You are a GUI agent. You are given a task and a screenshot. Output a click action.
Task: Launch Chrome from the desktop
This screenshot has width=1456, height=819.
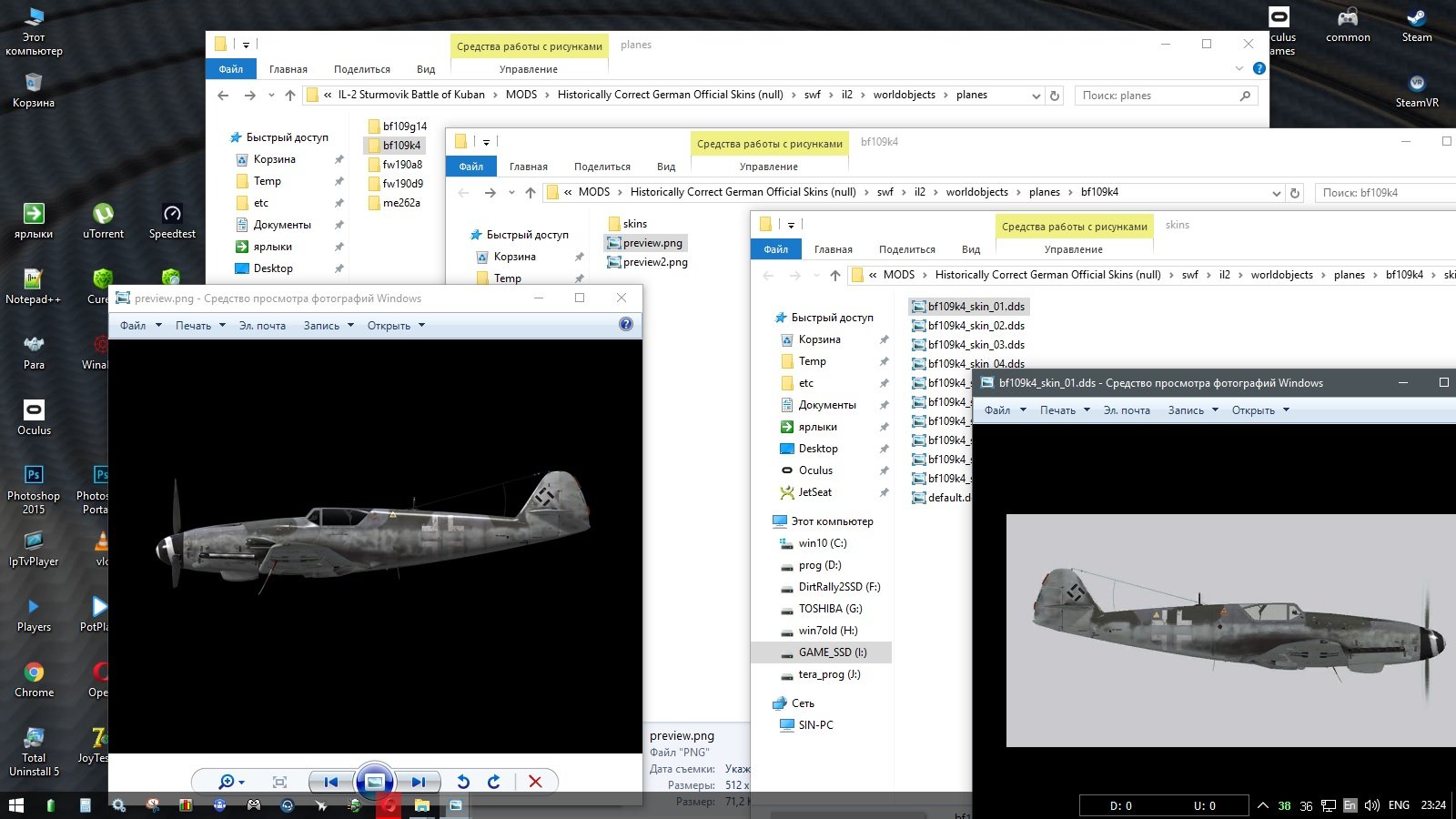point(34,680)
